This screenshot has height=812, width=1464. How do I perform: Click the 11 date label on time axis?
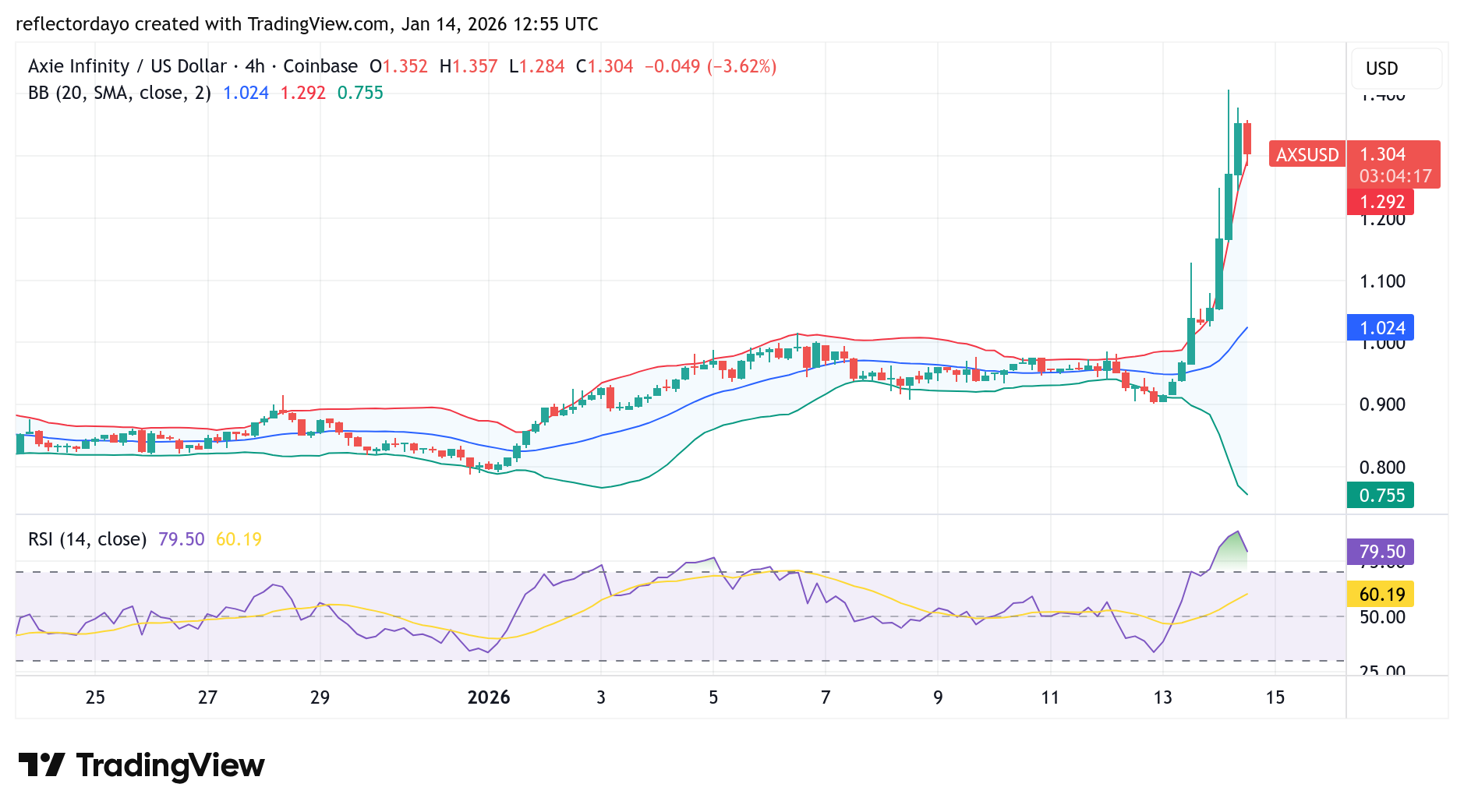click(x=1050, y=697)
